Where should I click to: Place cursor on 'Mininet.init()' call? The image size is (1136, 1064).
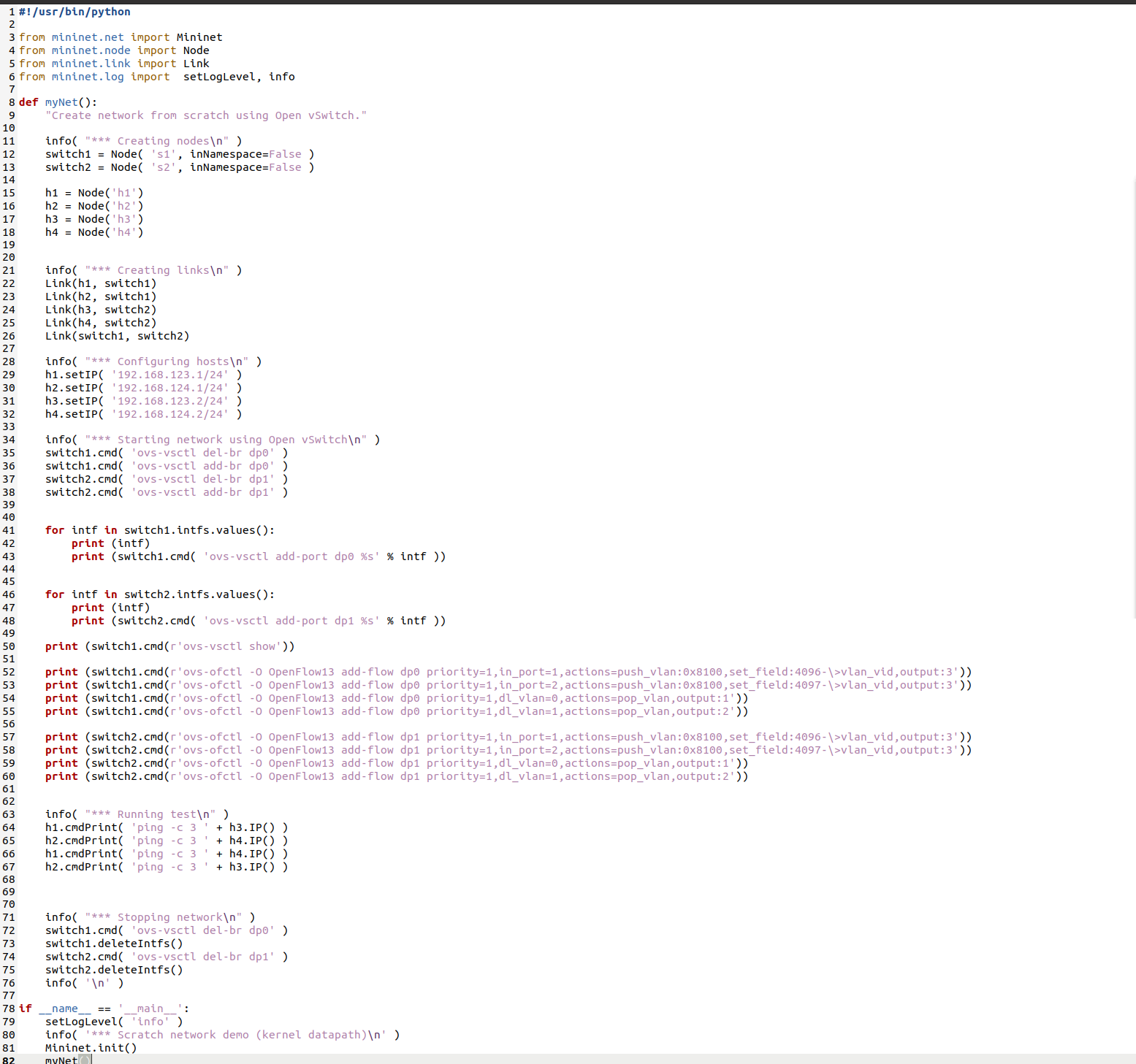[x=91, y=1048]
